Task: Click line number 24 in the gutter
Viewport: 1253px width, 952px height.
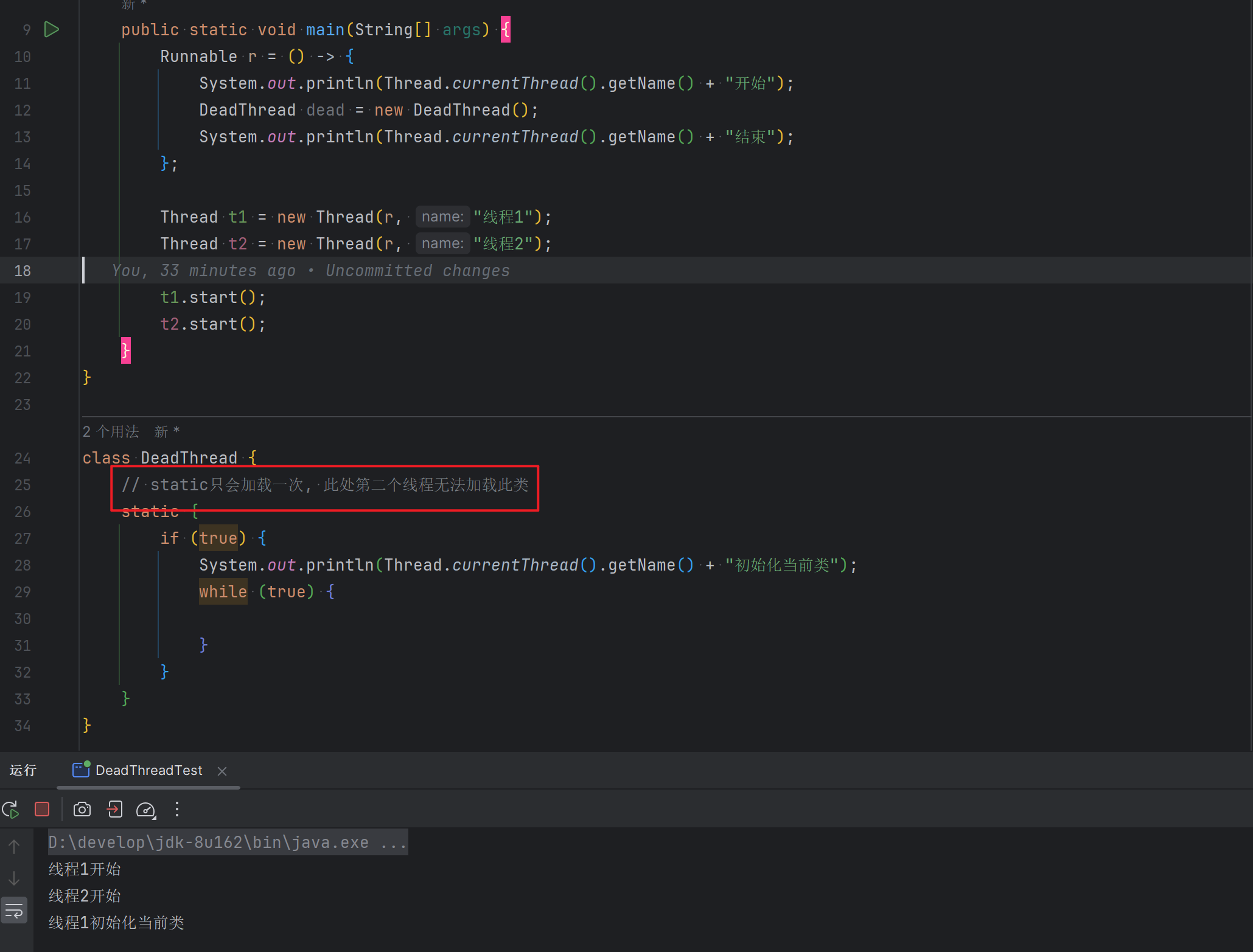Action: tap(23, 458)
